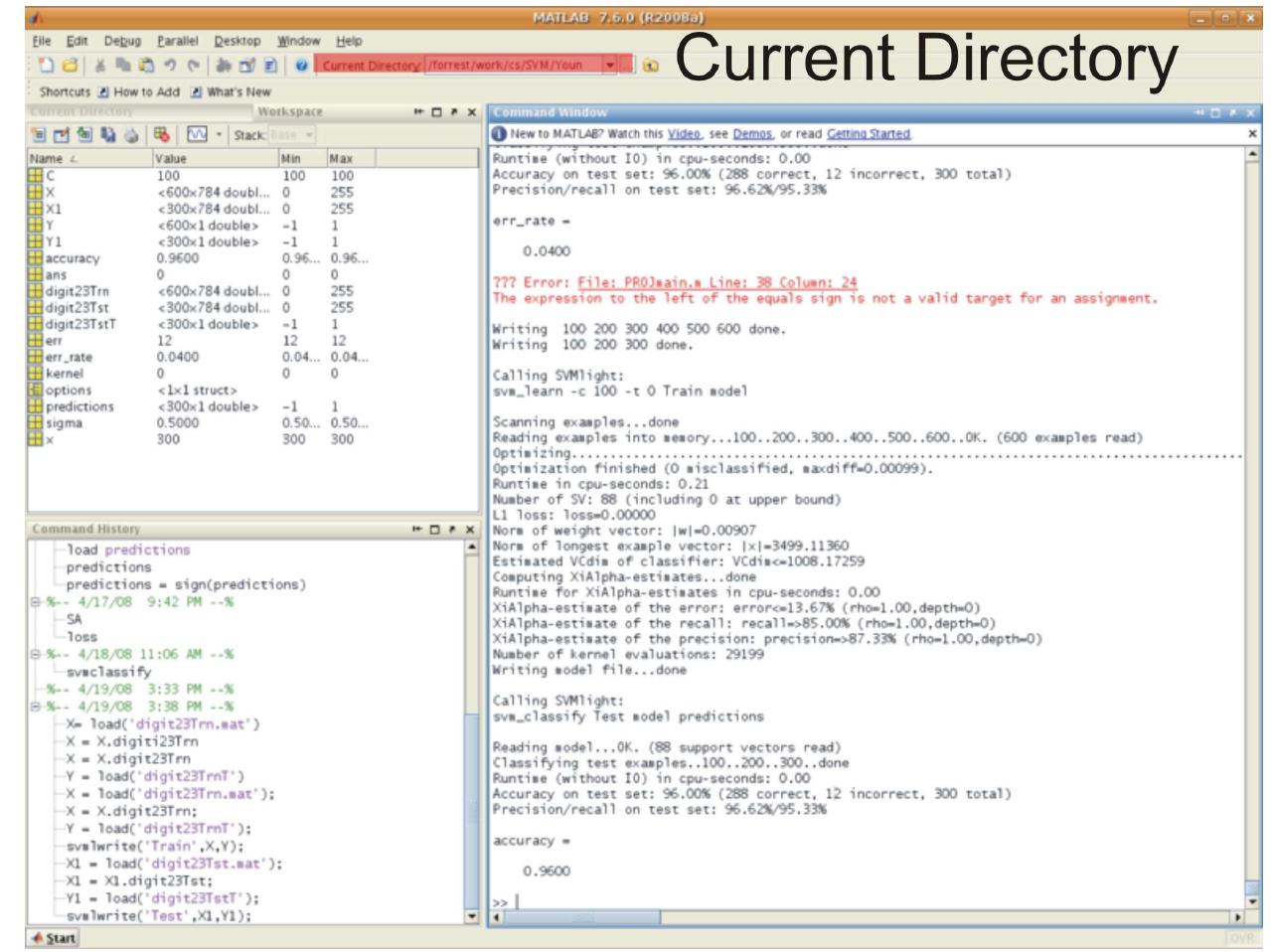
Task: Click the New variable workspace icon
Action: (38, 134)
